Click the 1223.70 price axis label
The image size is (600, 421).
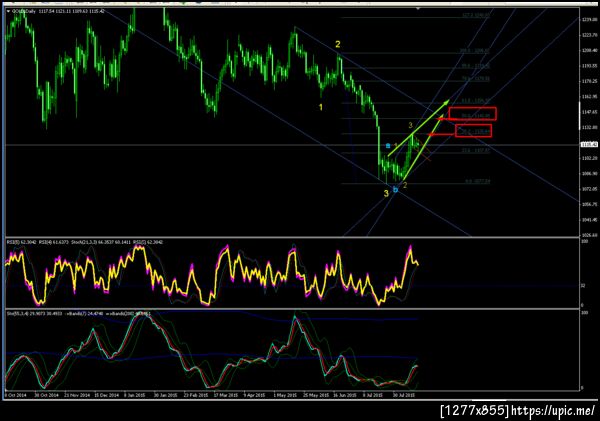(x=590, y=35)
